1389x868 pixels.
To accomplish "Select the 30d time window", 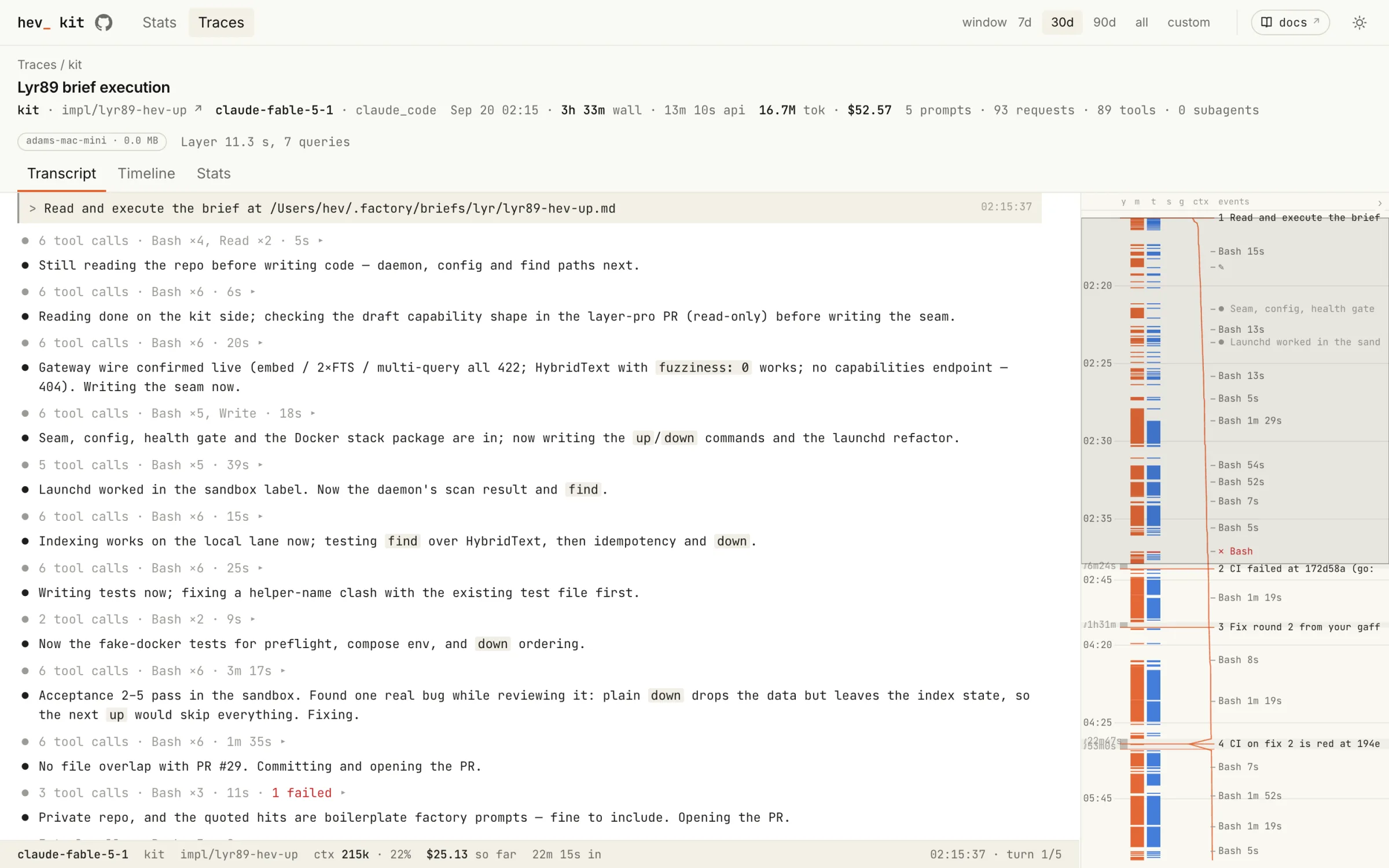I will coord(1062,23).
